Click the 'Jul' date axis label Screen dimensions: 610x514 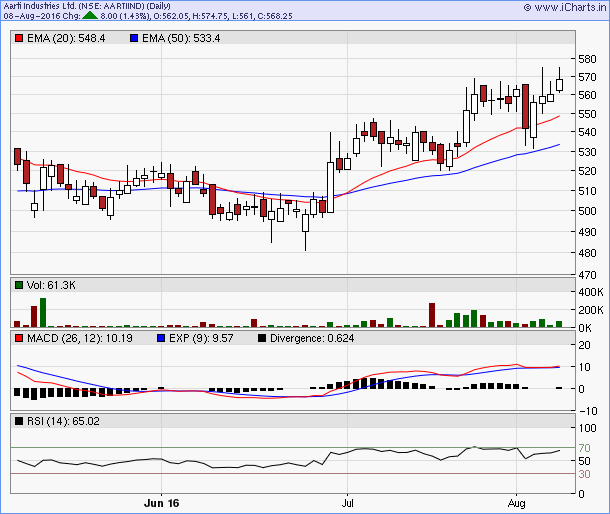point(347,503)
